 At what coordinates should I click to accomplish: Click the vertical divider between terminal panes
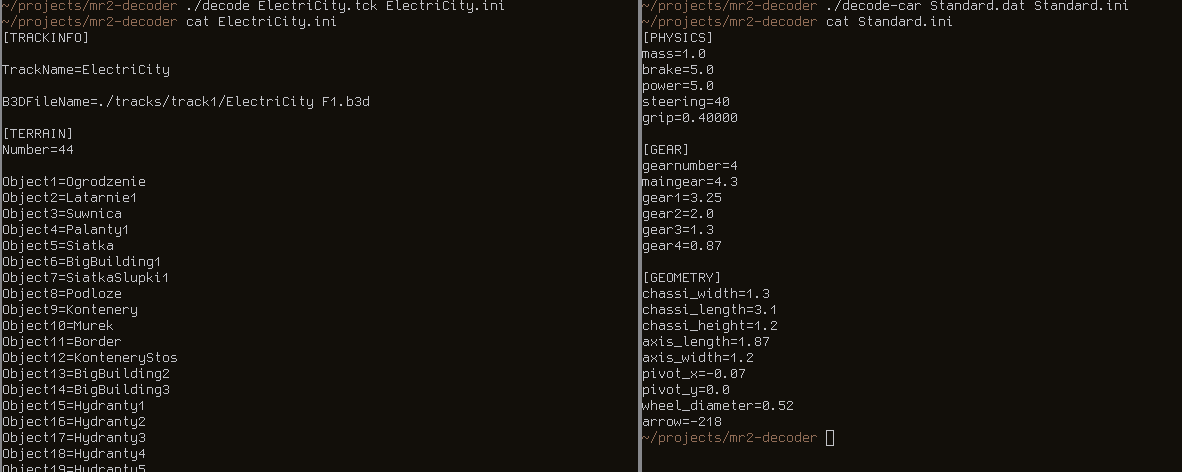coord(639,236)
